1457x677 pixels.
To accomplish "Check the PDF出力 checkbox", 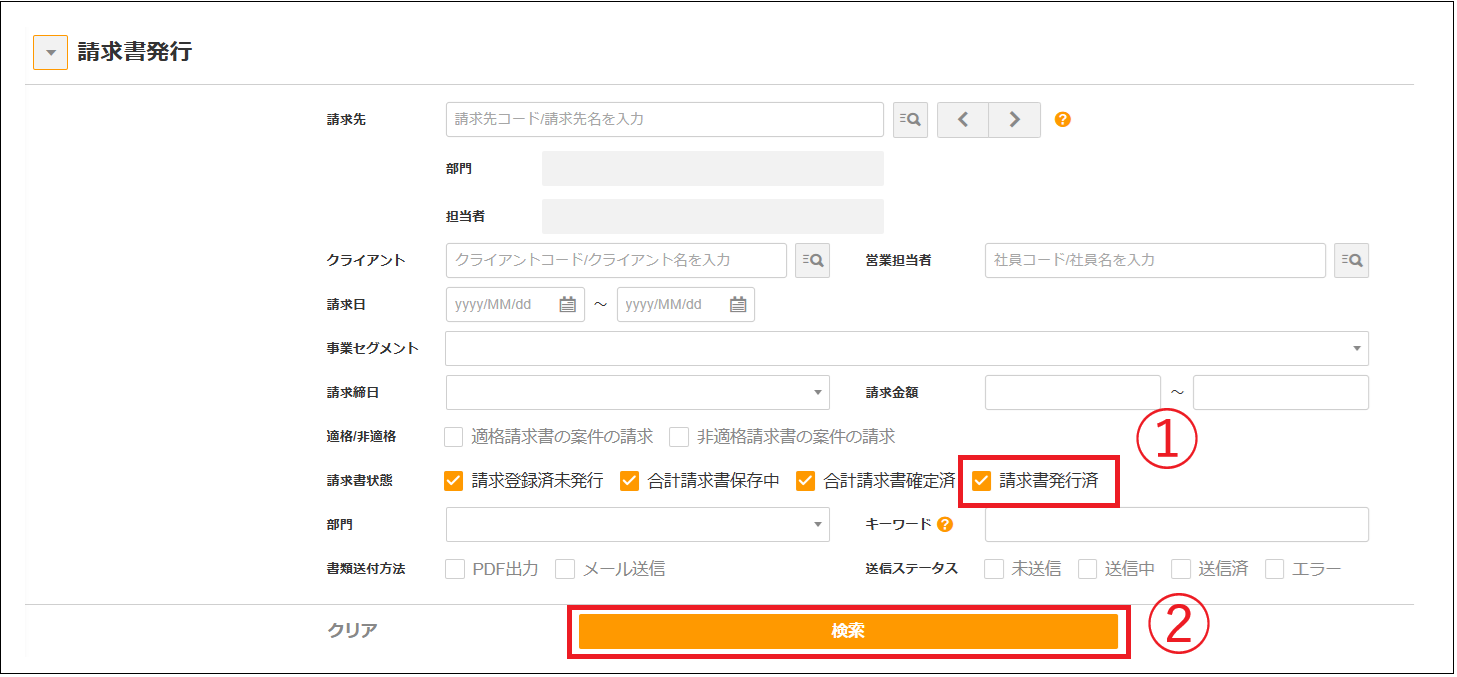I will (454, 569).
